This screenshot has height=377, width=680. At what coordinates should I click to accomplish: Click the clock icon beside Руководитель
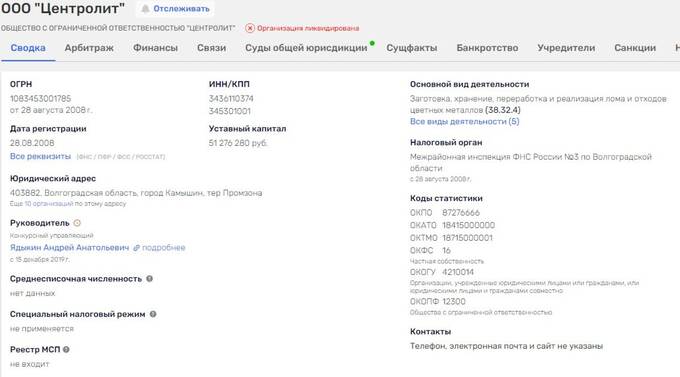[x=77, y=223]
